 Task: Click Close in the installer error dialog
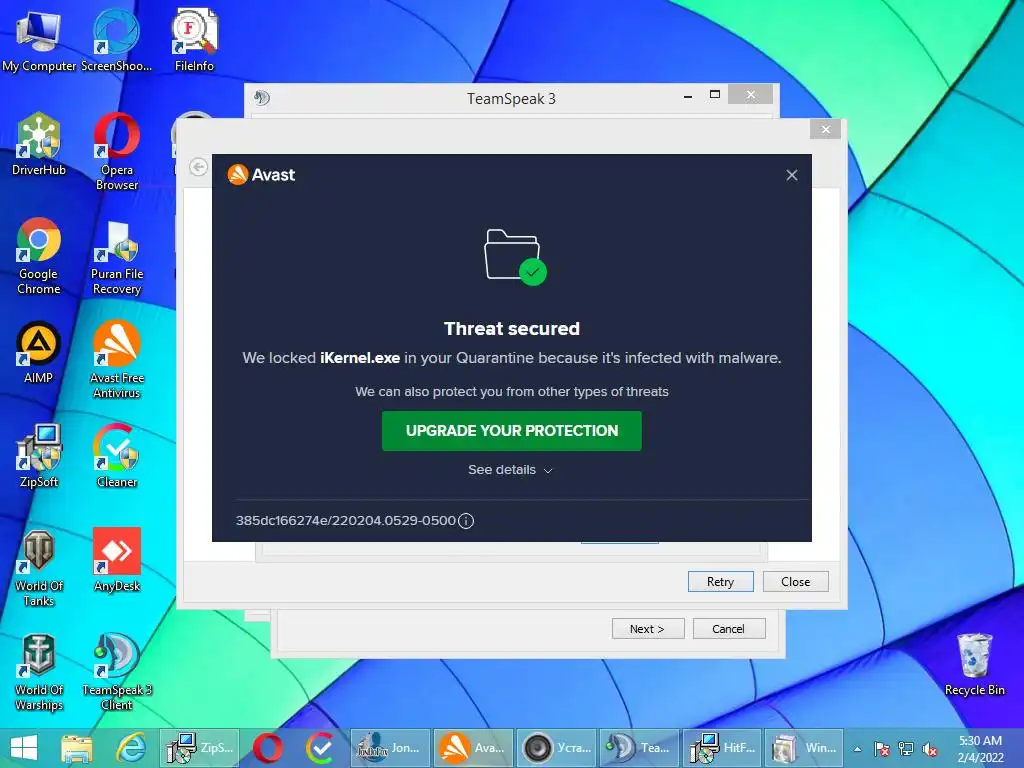[795, 582]
